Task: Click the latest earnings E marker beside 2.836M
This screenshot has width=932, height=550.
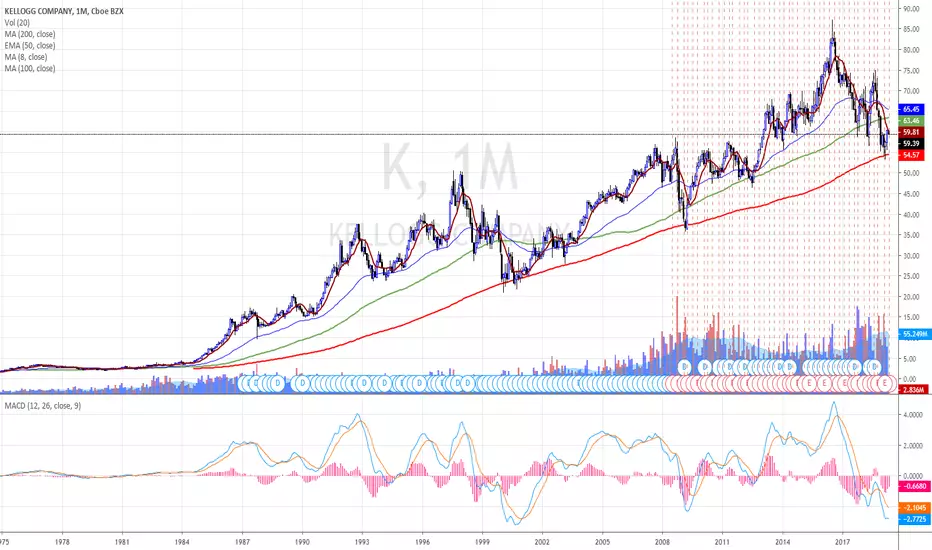Action: point(886,384)
